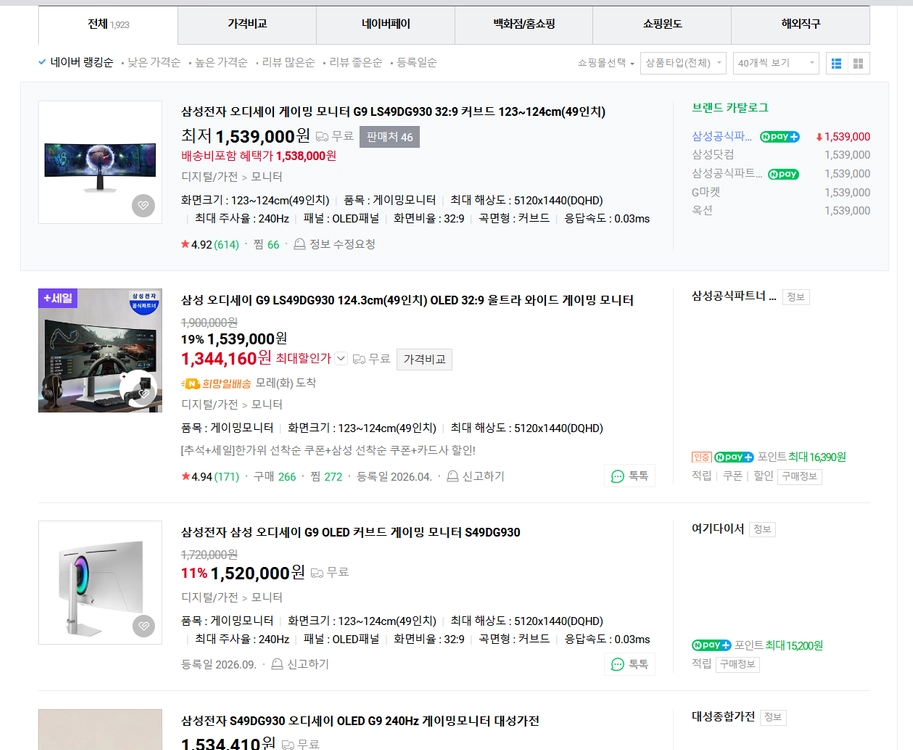Expand 최대할인가 chevron details
913x750 pixels.
341,359
